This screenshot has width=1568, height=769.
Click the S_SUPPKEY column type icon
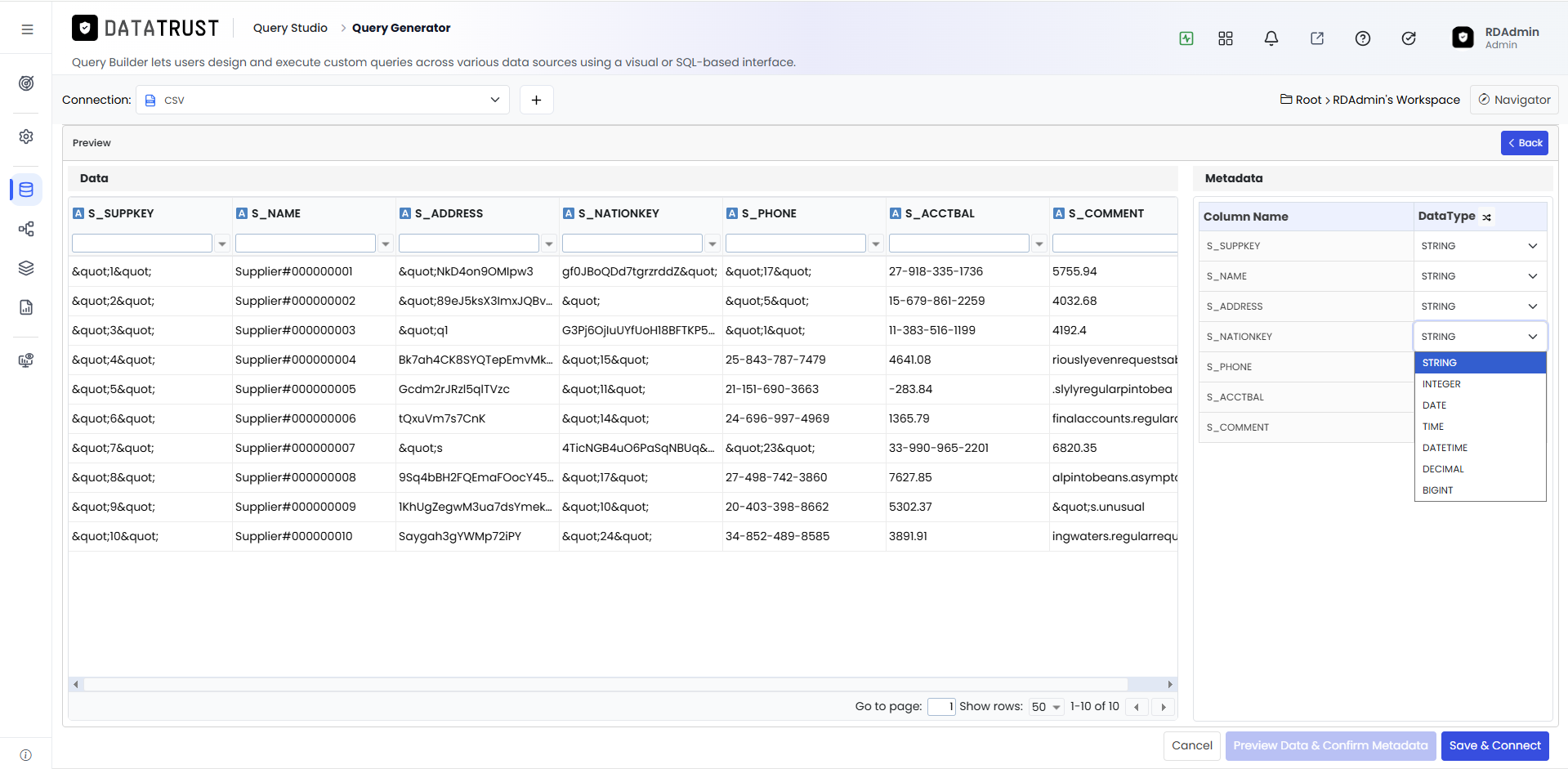point(78,213)
